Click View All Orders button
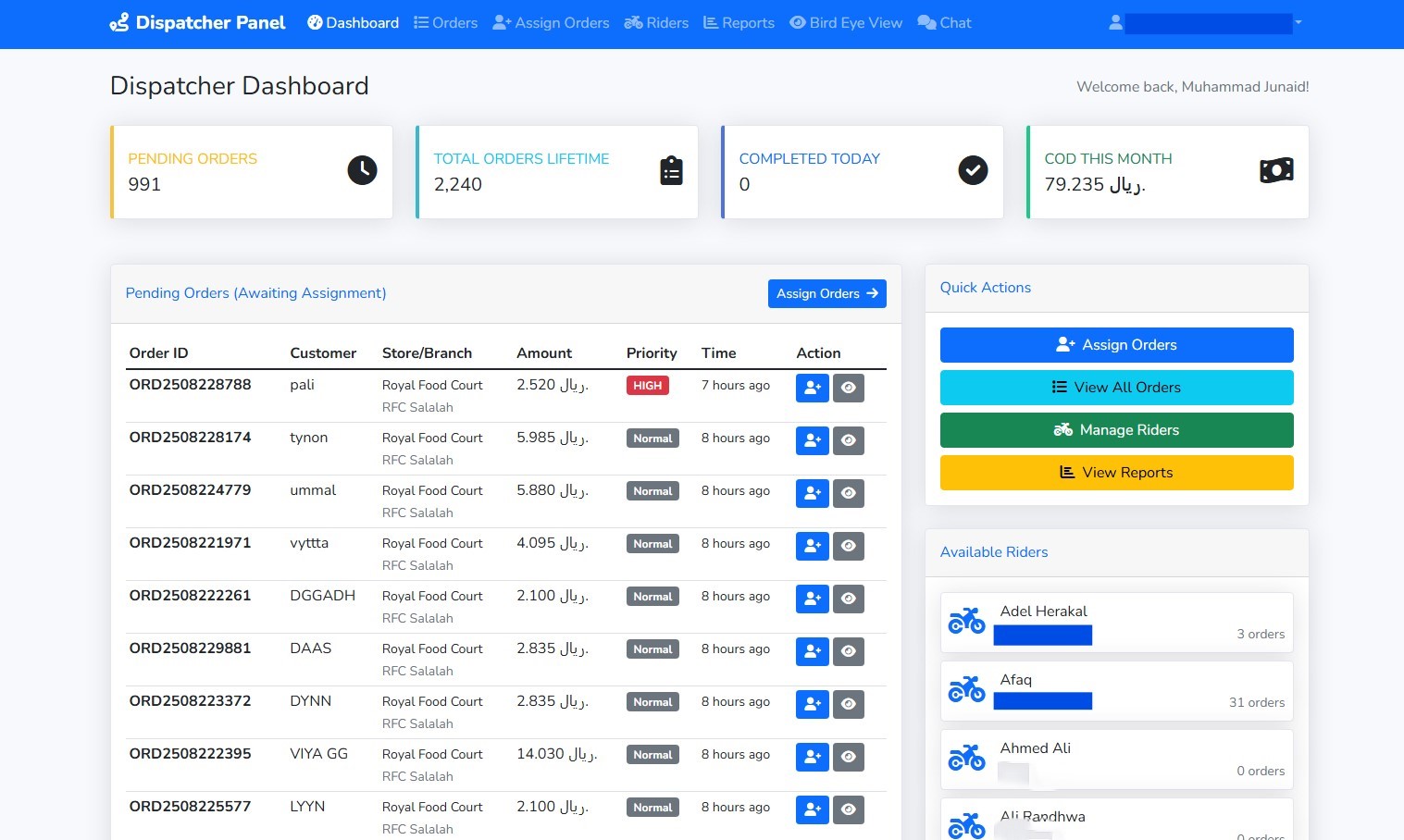Screen dimensions: 1404x840 click(x=1117, y=388)
